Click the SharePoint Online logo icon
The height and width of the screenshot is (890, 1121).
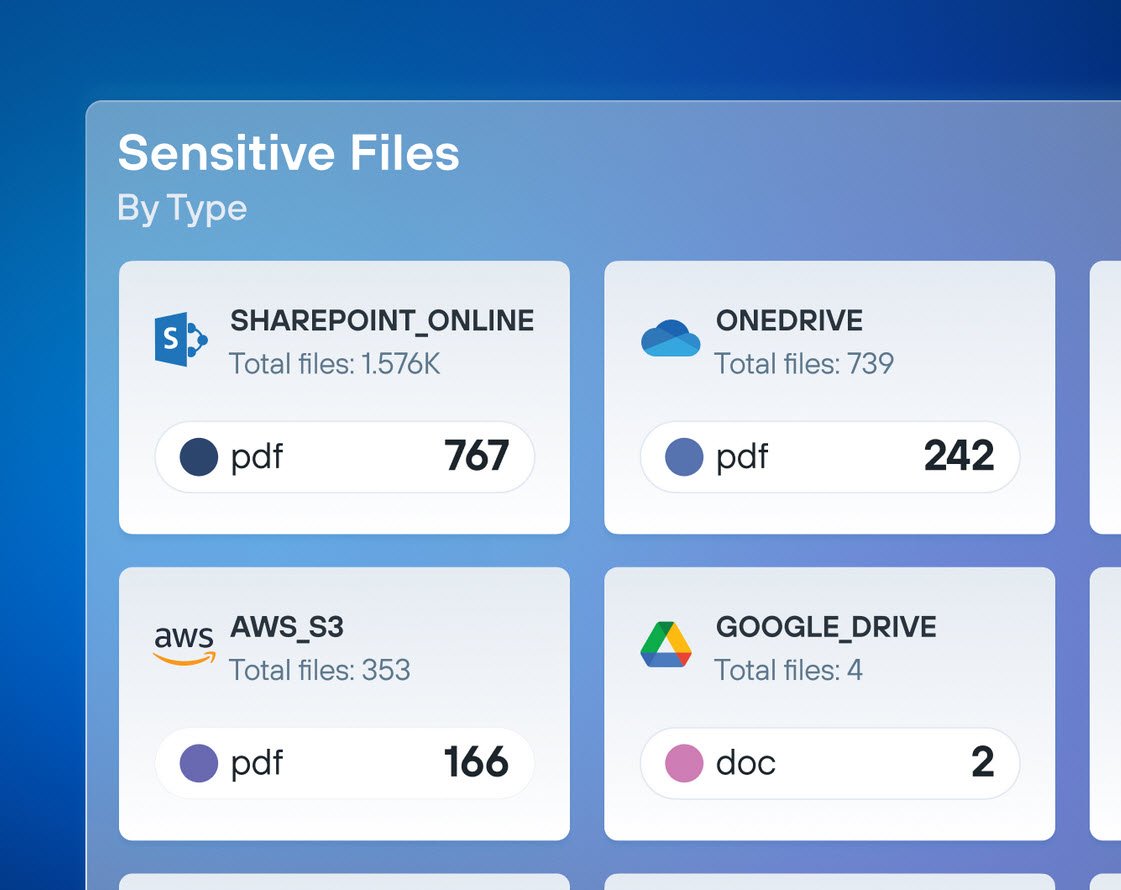coord(181,340)
